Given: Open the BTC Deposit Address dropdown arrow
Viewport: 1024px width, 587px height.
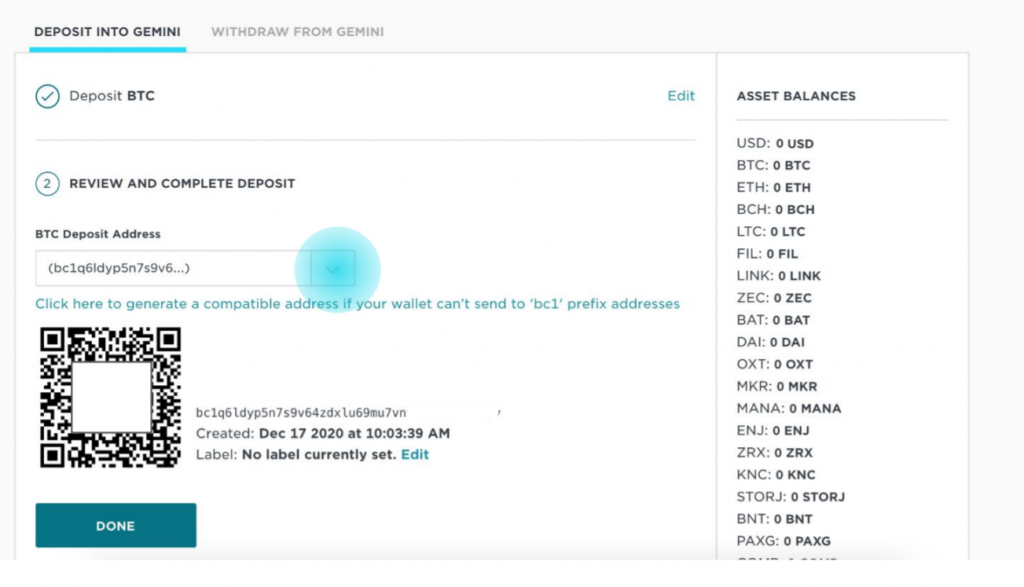Looking at the screenshot, I should coord(333,268).
